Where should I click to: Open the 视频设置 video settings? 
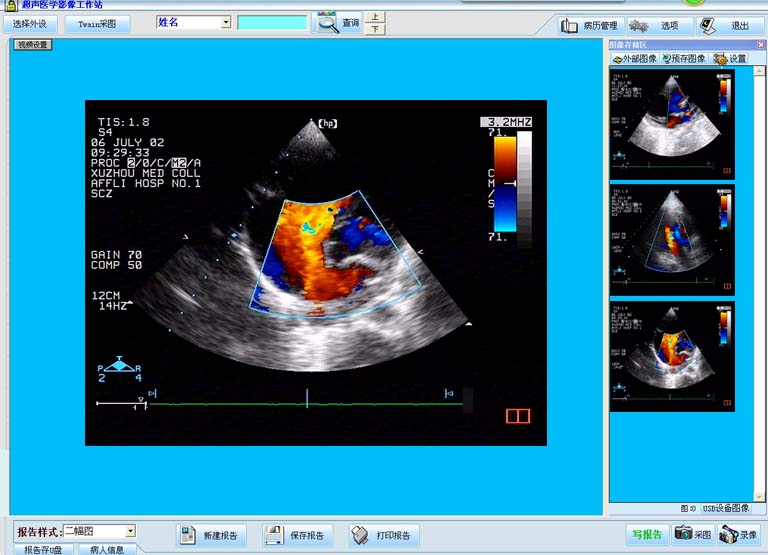(x=32, y=45)
